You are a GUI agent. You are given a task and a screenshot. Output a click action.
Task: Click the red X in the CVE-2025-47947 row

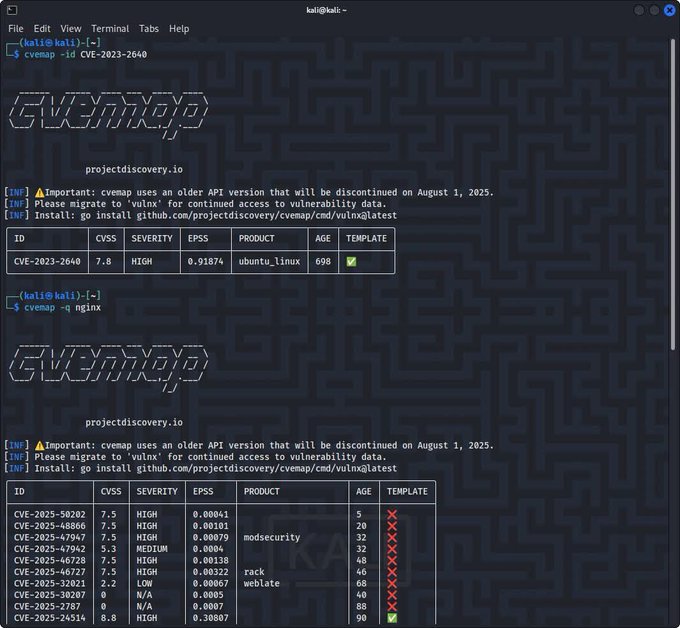pyautogui.click(x=392, y=537)
